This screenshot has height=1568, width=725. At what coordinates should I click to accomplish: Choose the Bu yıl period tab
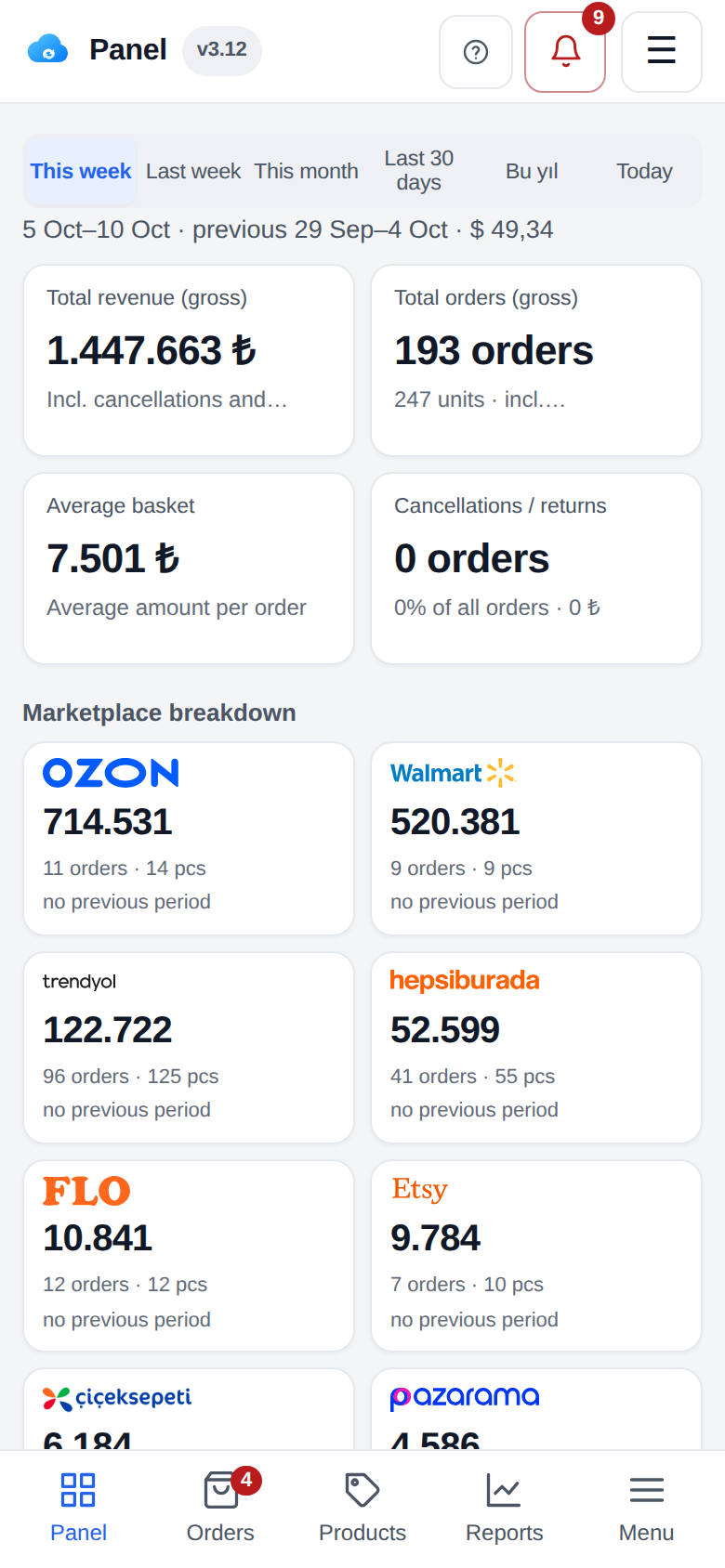click(x=532, y=171)
